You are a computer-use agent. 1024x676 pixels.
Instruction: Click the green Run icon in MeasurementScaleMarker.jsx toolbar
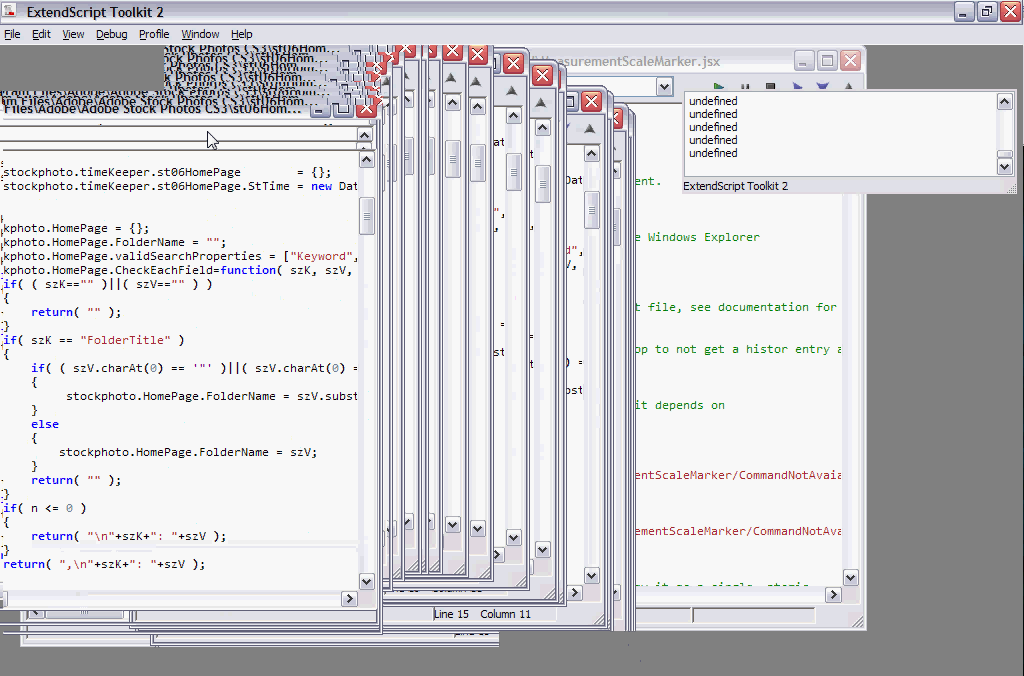pos(719,86)
